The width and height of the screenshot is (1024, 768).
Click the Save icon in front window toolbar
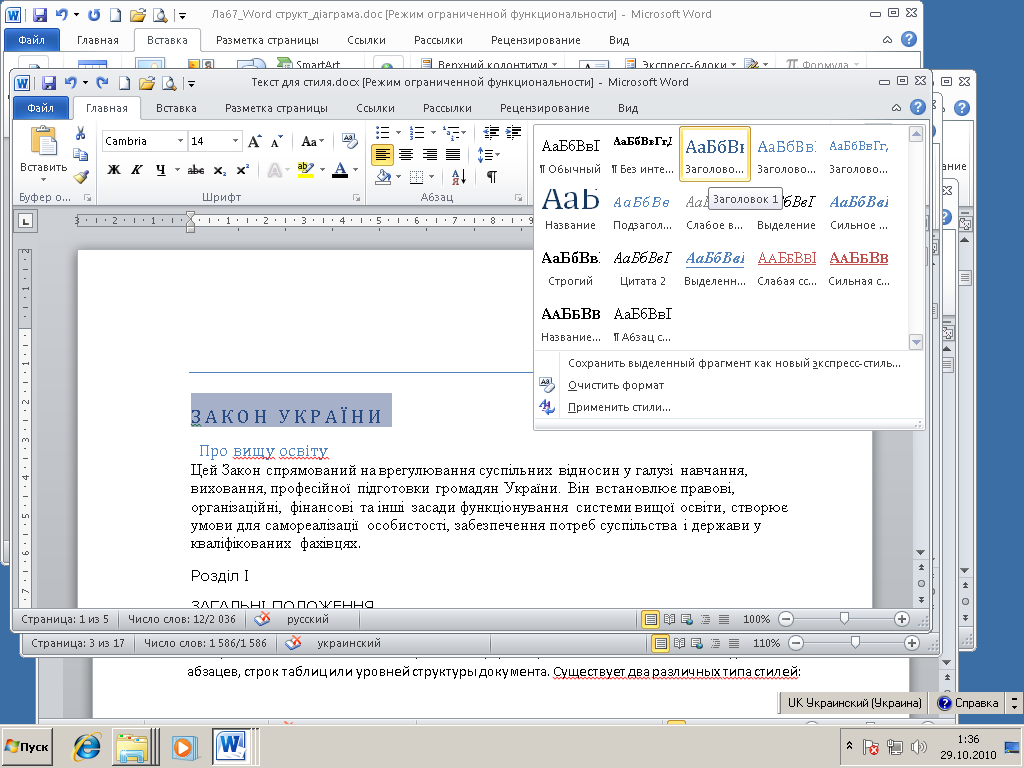tap(48, 83)
